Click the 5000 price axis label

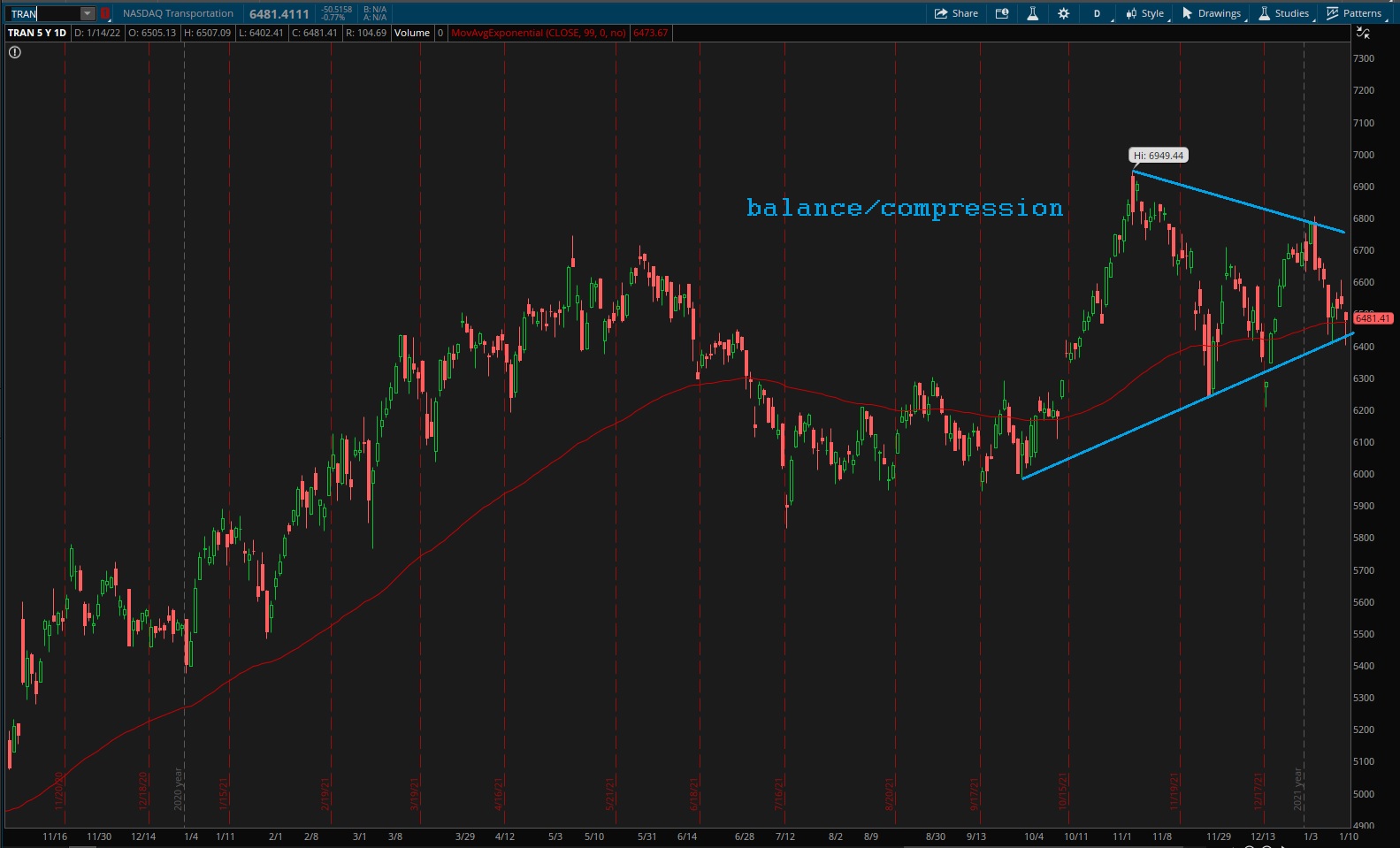coord(1364,794)
